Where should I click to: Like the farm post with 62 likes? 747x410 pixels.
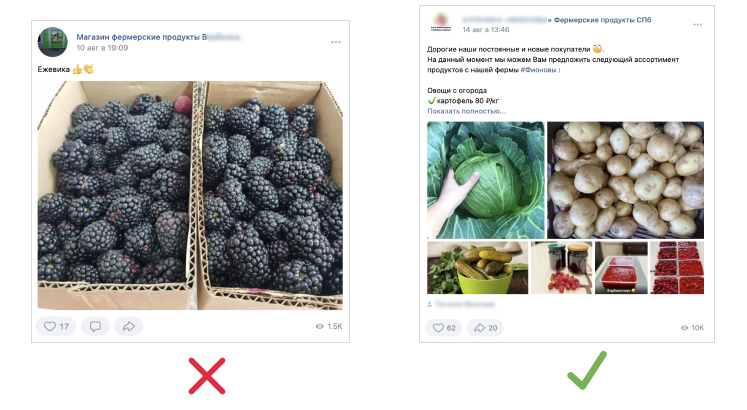coord(444,328)
